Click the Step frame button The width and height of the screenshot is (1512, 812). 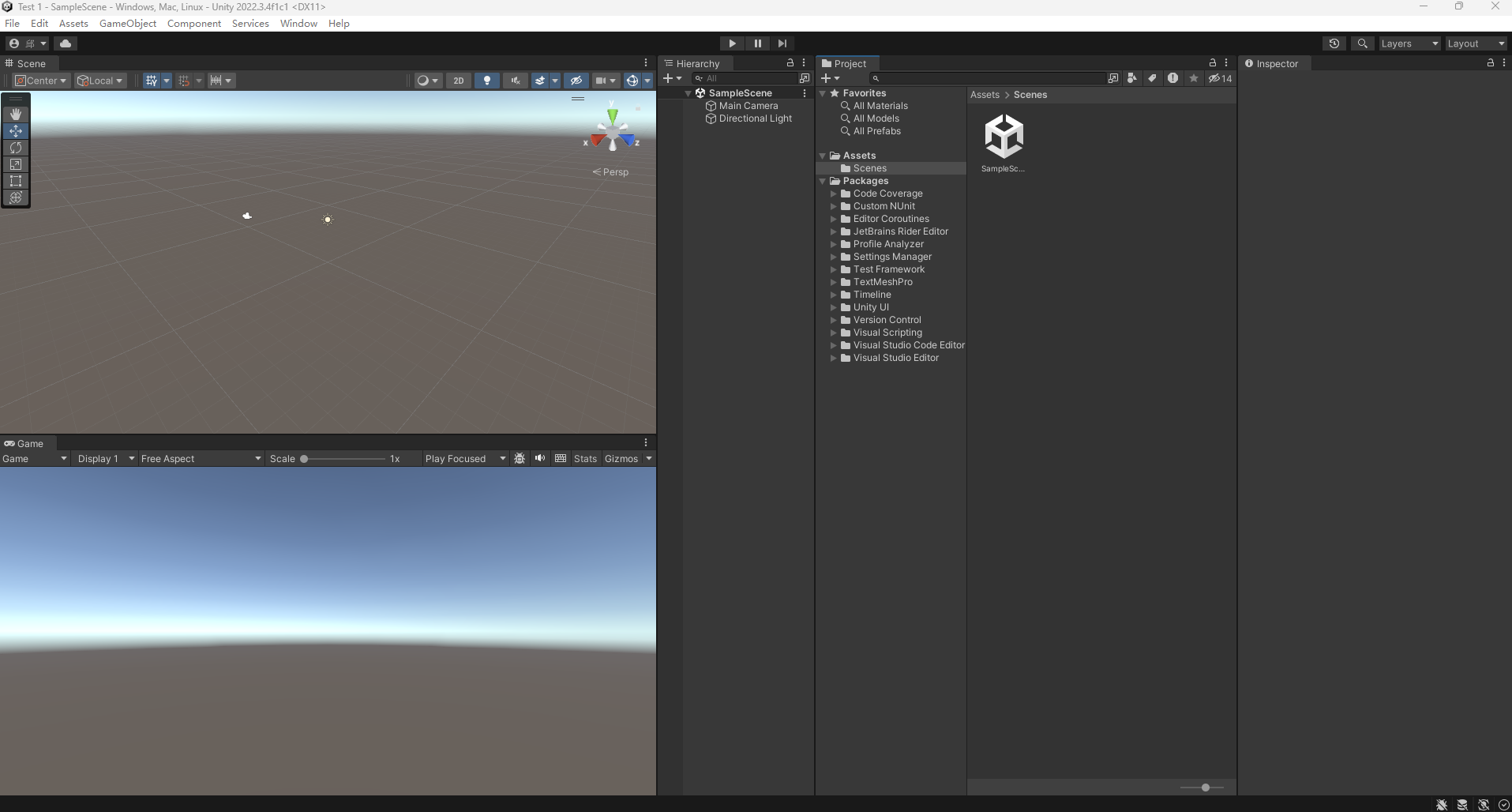[782, 43]
